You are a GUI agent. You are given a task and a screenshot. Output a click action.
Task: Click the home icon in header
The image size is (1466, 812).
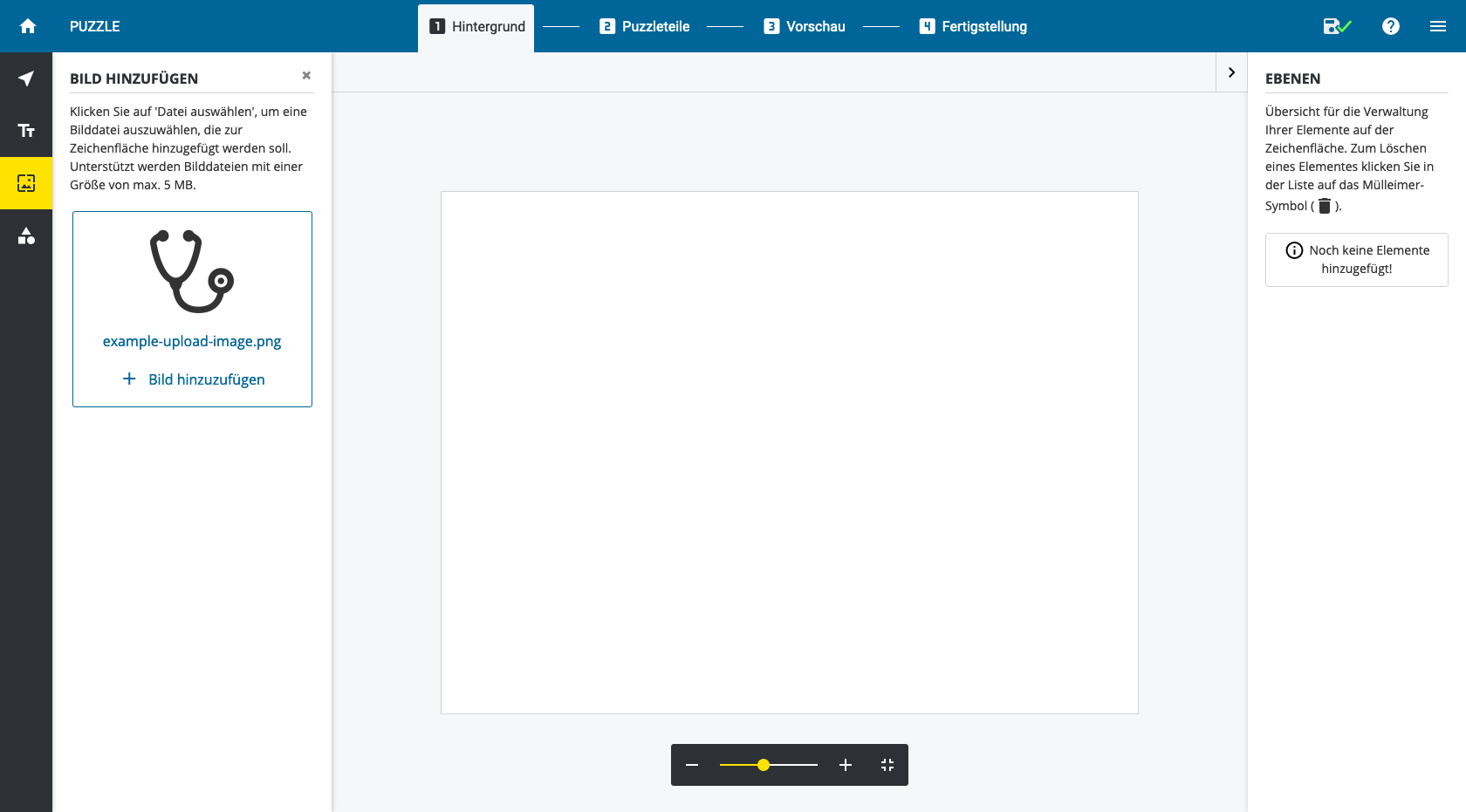click(x=28, y=26)
